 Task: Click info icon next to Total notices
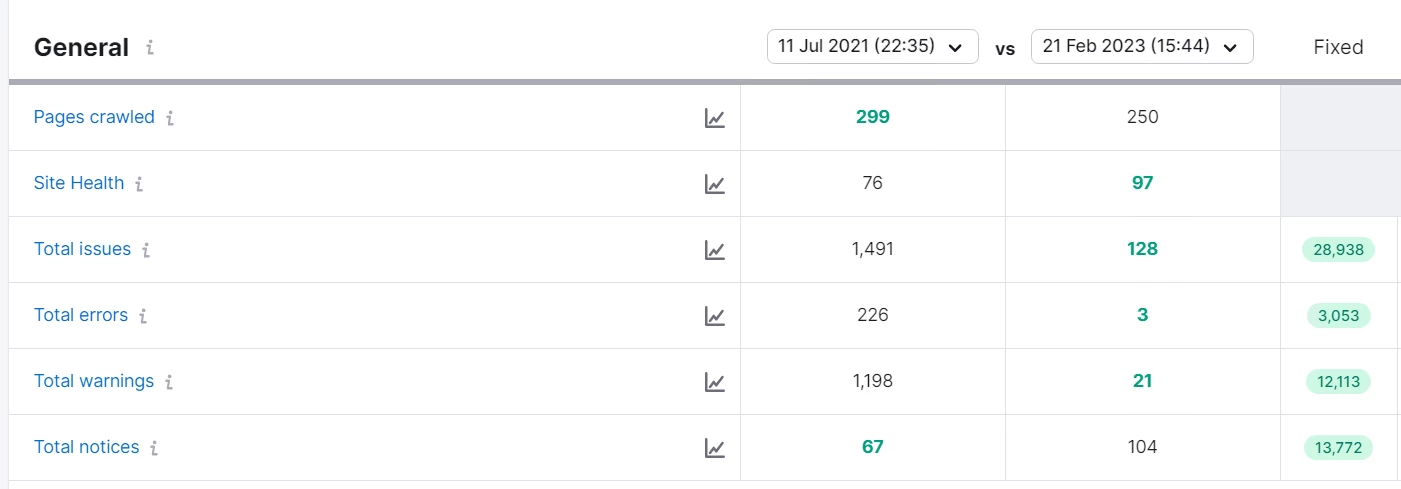point(154,448)
